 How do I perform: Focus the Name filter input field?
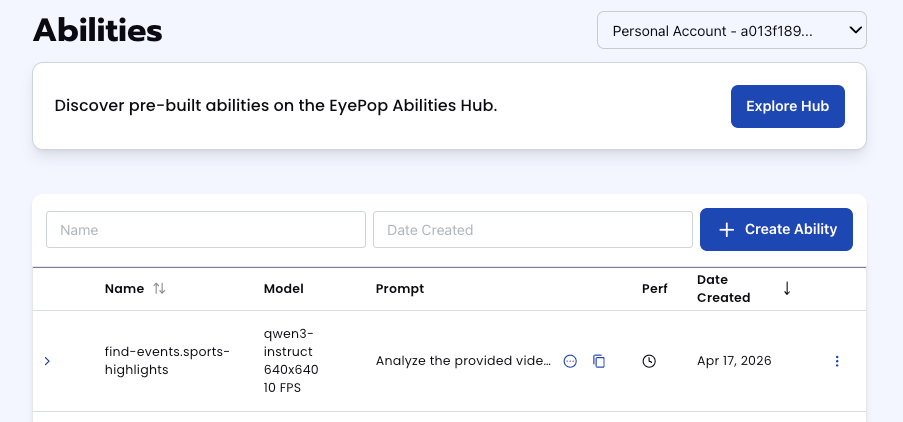click(206, 230)
